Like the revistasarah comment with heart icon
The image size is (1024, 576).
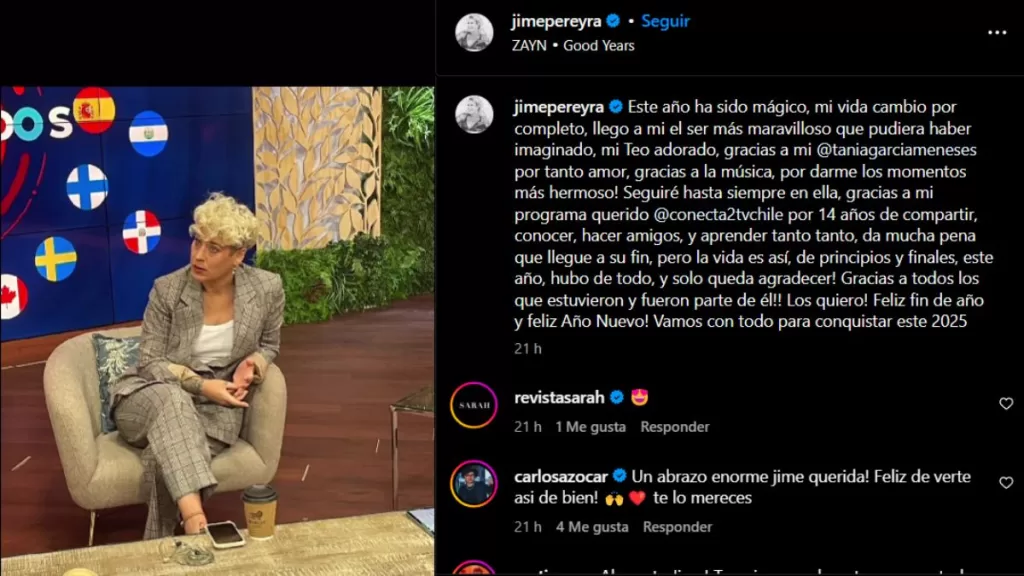coord(1006,404)
